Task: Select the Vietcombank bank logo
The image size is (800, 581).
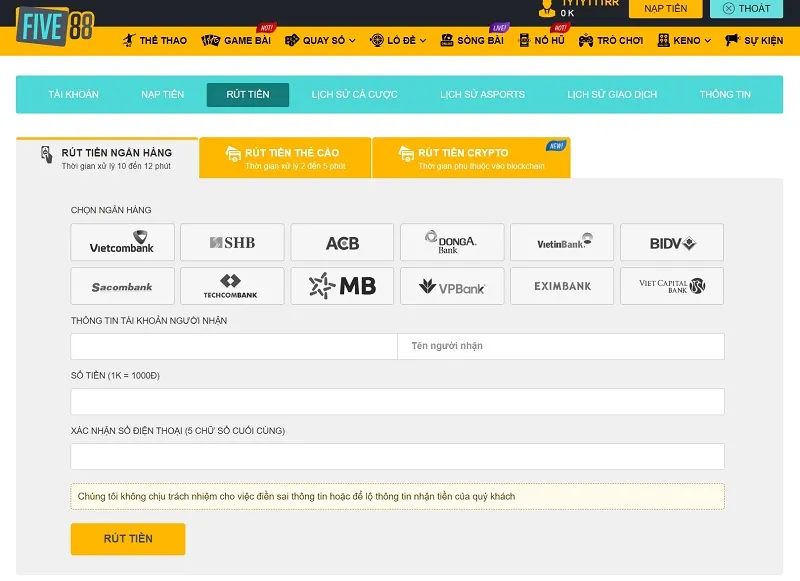Action: pyautogui.click(x=122, y=242)
